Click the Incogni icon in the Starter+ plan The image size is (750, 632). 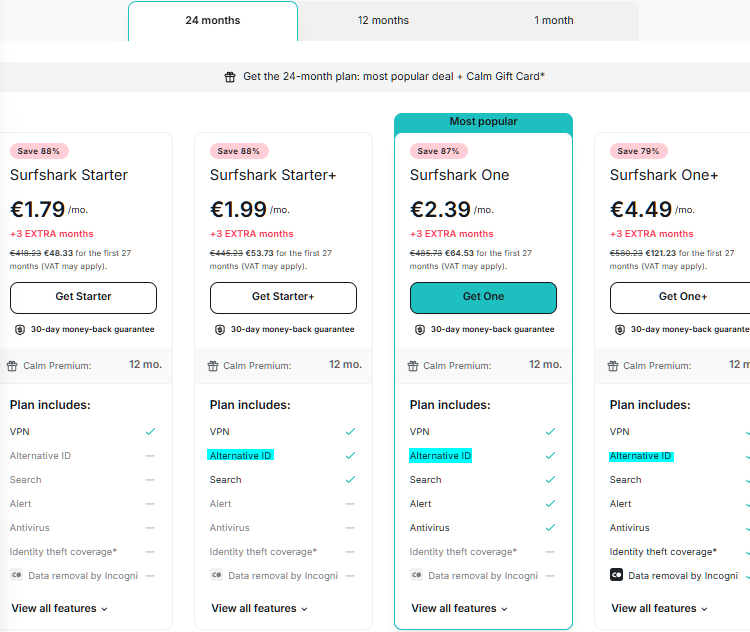(x=217, y=575)
